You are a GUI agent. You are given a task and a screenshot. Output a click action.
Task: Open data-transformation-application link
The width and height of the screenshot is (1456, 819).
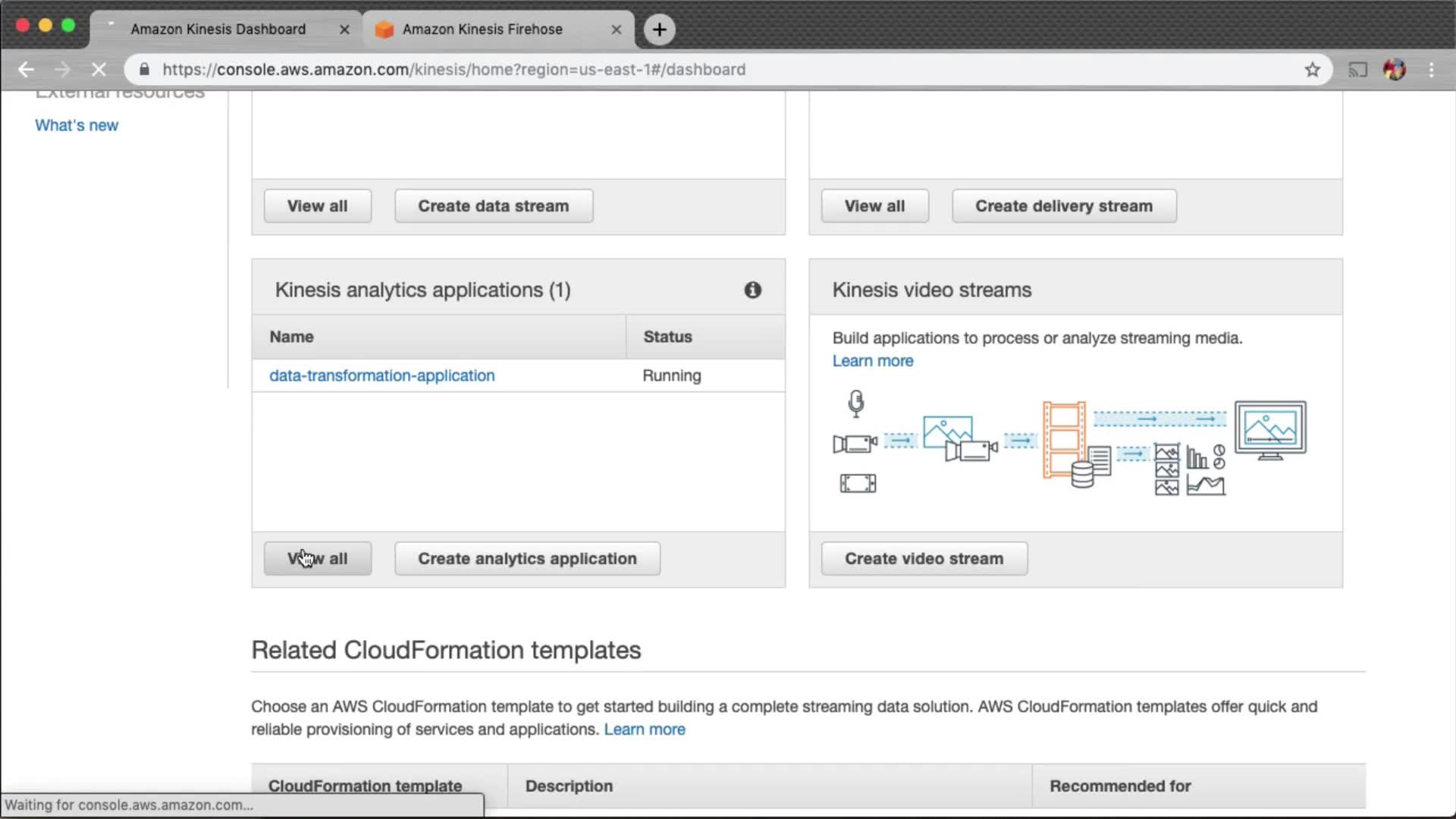[381, 375]
